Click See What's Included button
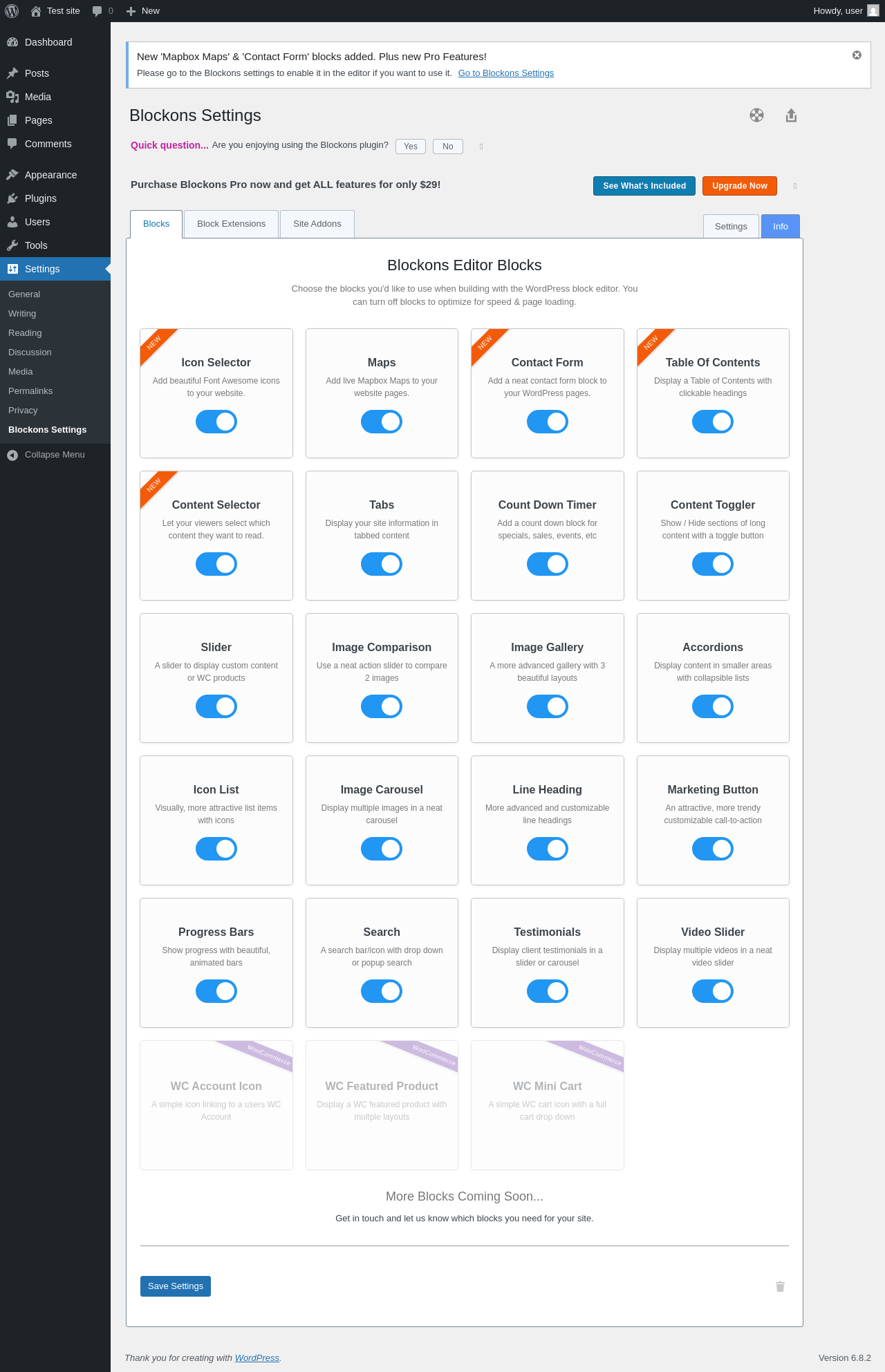 (644, 186)
